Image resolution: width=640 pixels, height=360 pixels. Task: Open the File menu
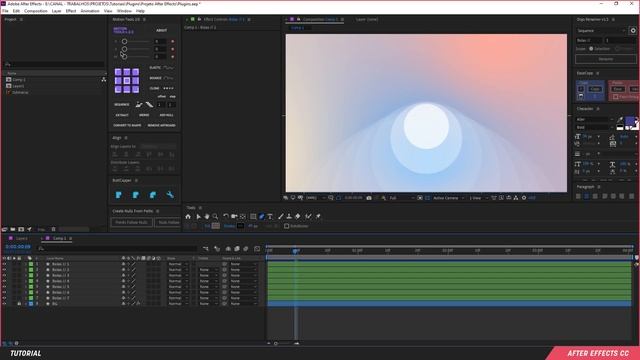coord(5,11)
